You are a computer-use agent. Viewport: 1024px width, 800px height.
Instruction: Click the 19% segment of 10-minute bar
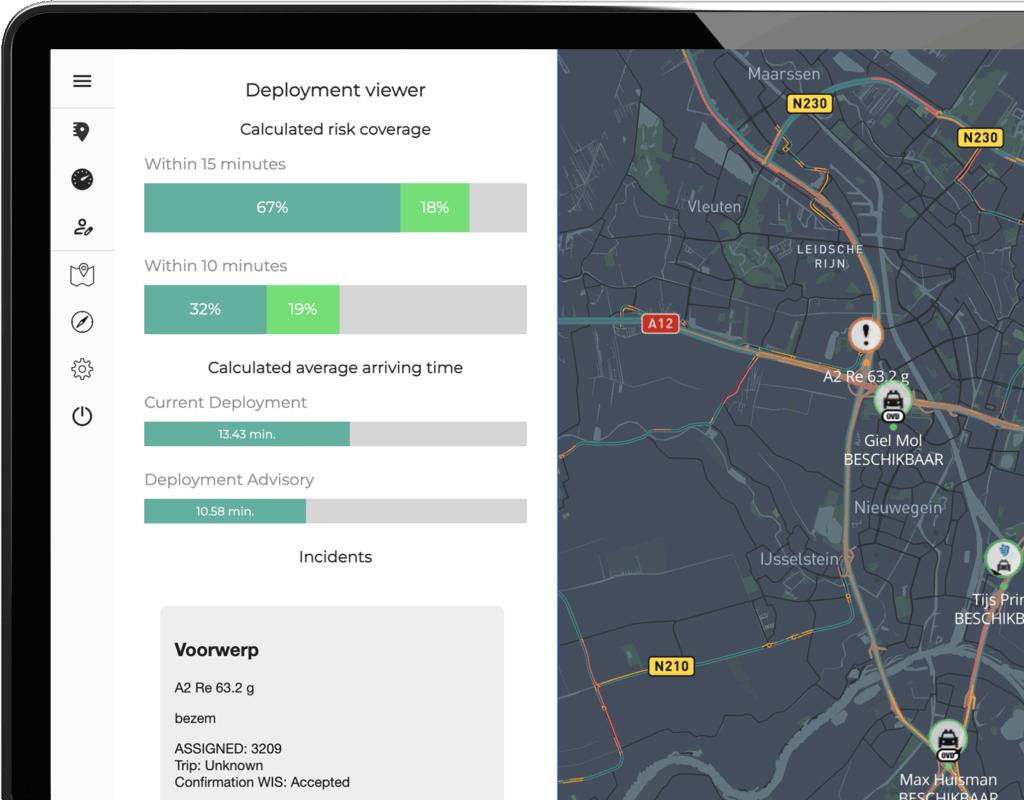point(302,310)
